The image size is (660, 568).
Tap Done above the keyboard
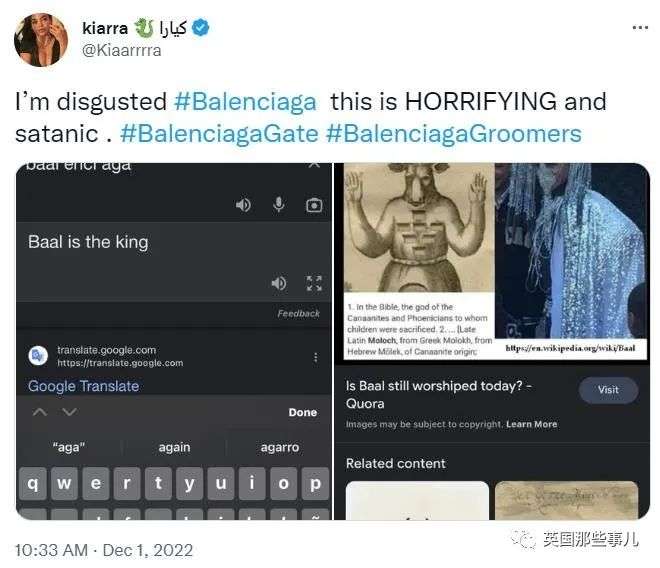(x=303, y=412)
